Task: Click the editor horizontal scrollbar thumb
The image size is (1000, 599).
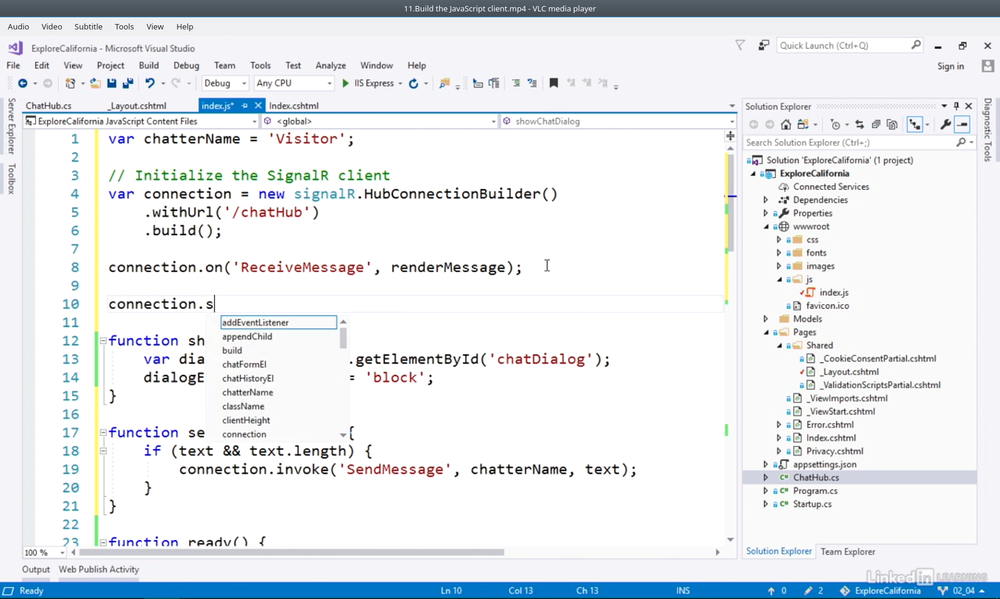Action: [x=291, y=552]
